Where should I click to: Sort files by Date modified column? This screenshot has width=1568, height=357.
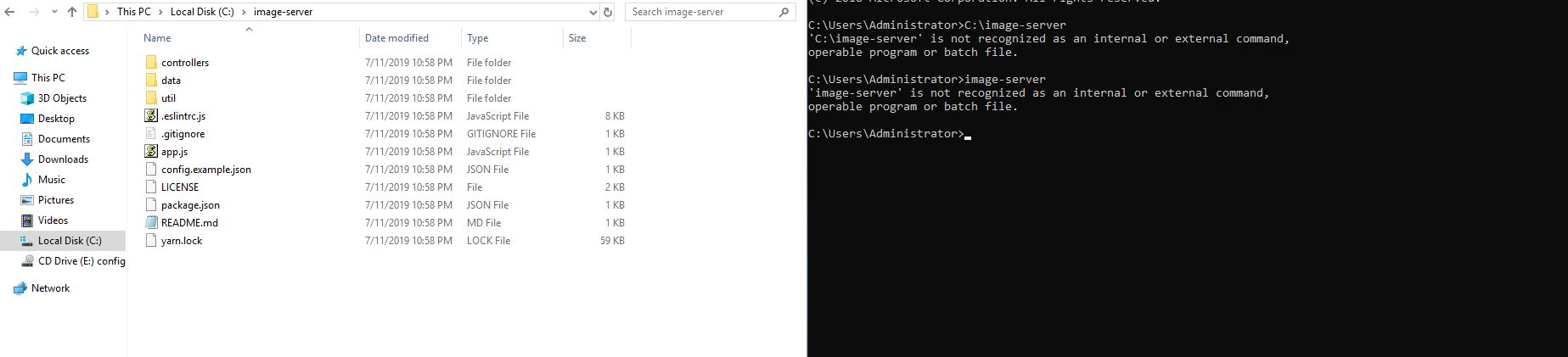pos(396,38)
